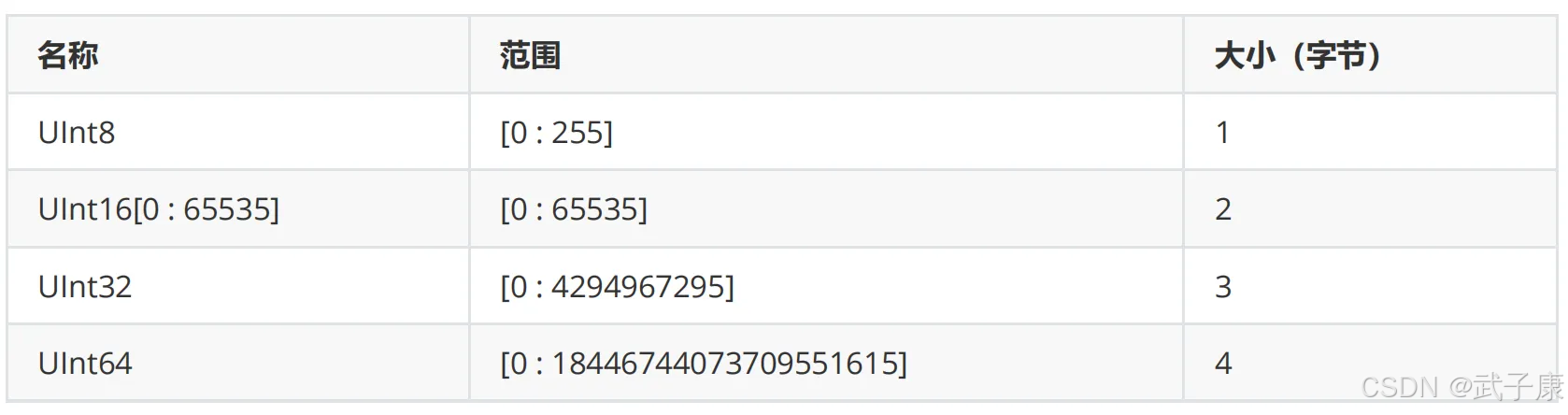Click the size value 4 for UInt64
The image size is (1568, 415).
click(x=1223, y=364)
